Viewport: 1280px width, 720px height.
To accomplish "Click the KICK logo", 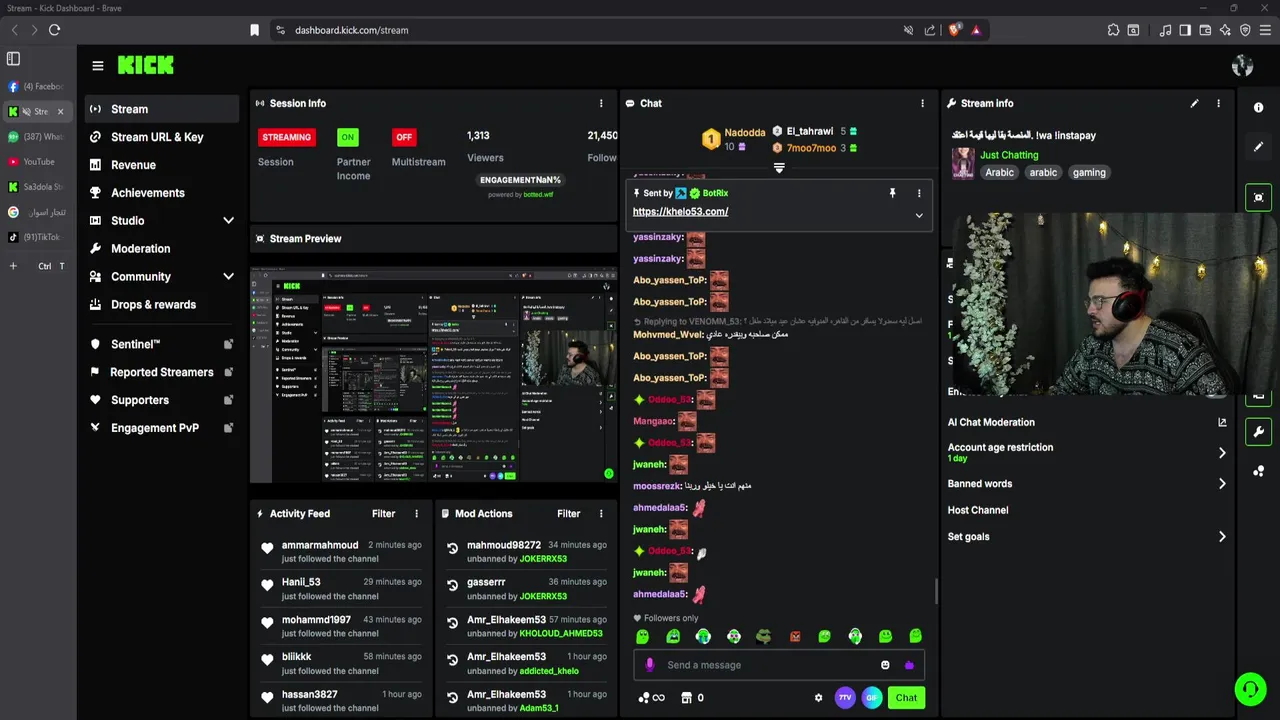I will [145, 65].
